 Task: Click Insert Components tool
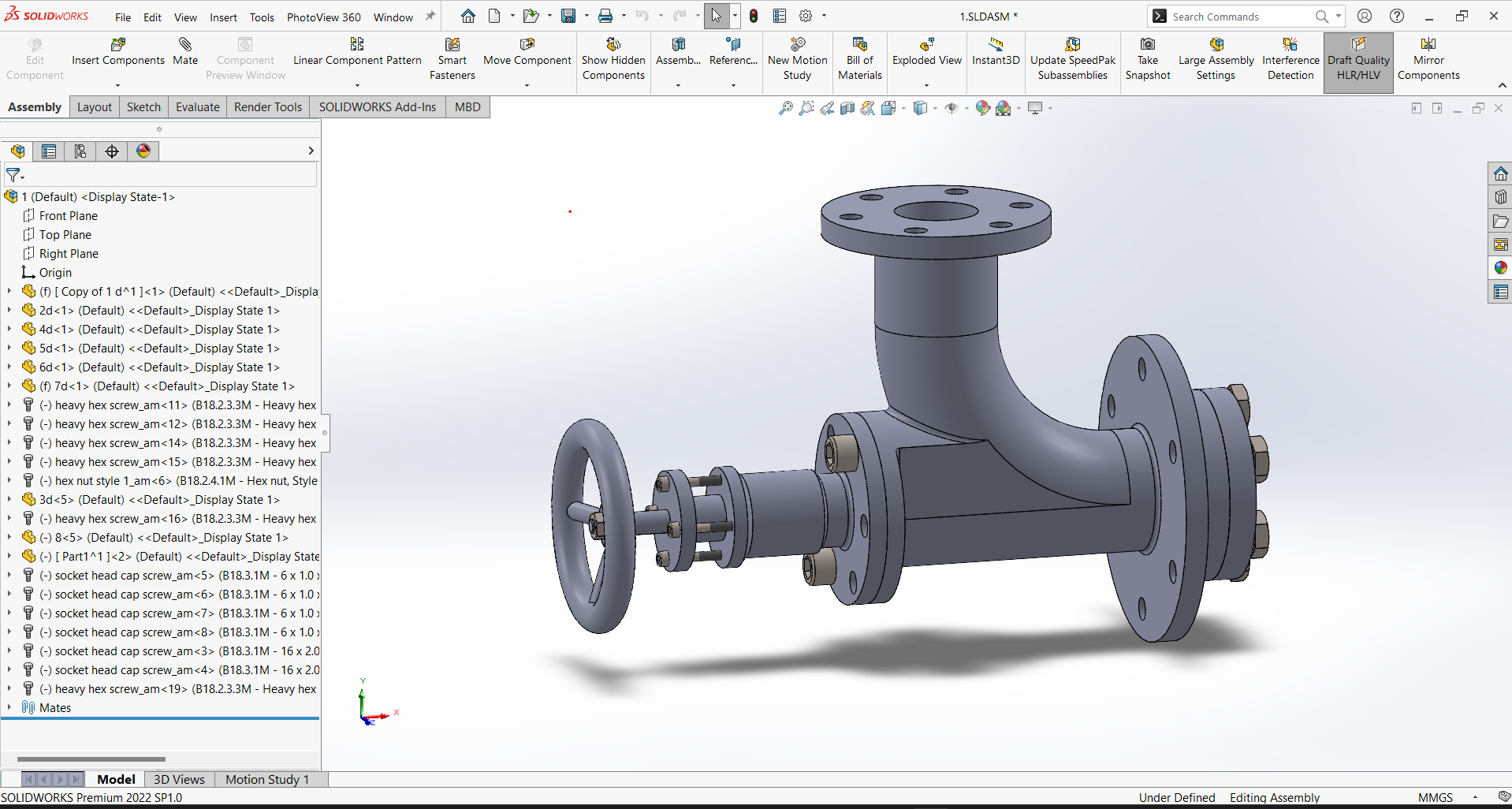point(118,52)
